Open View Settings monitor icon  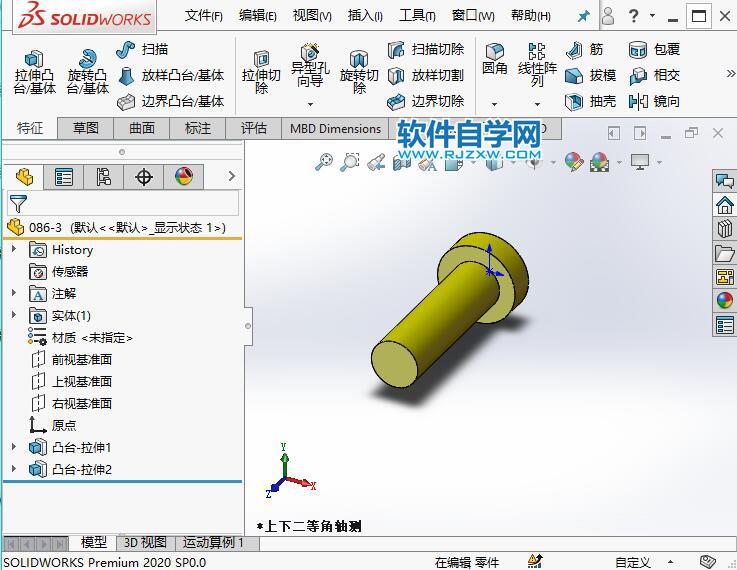pyautogui.click(x=640, y=162)
